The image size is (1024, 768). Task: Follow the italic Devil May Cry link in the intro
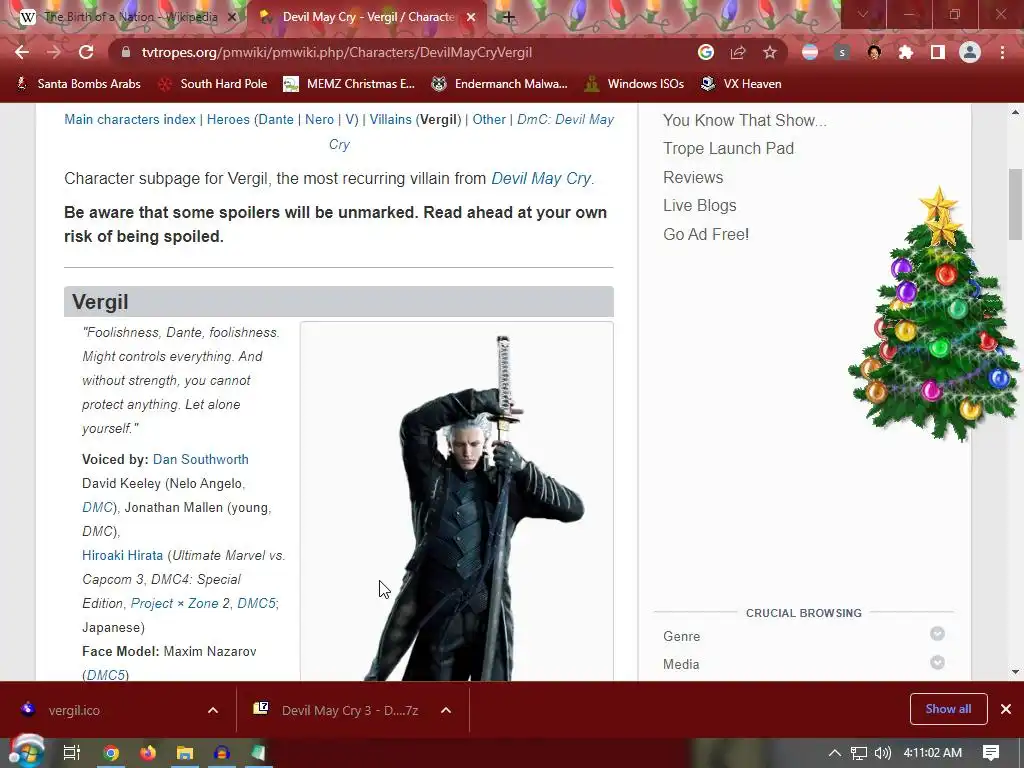[x=541, y=178]
